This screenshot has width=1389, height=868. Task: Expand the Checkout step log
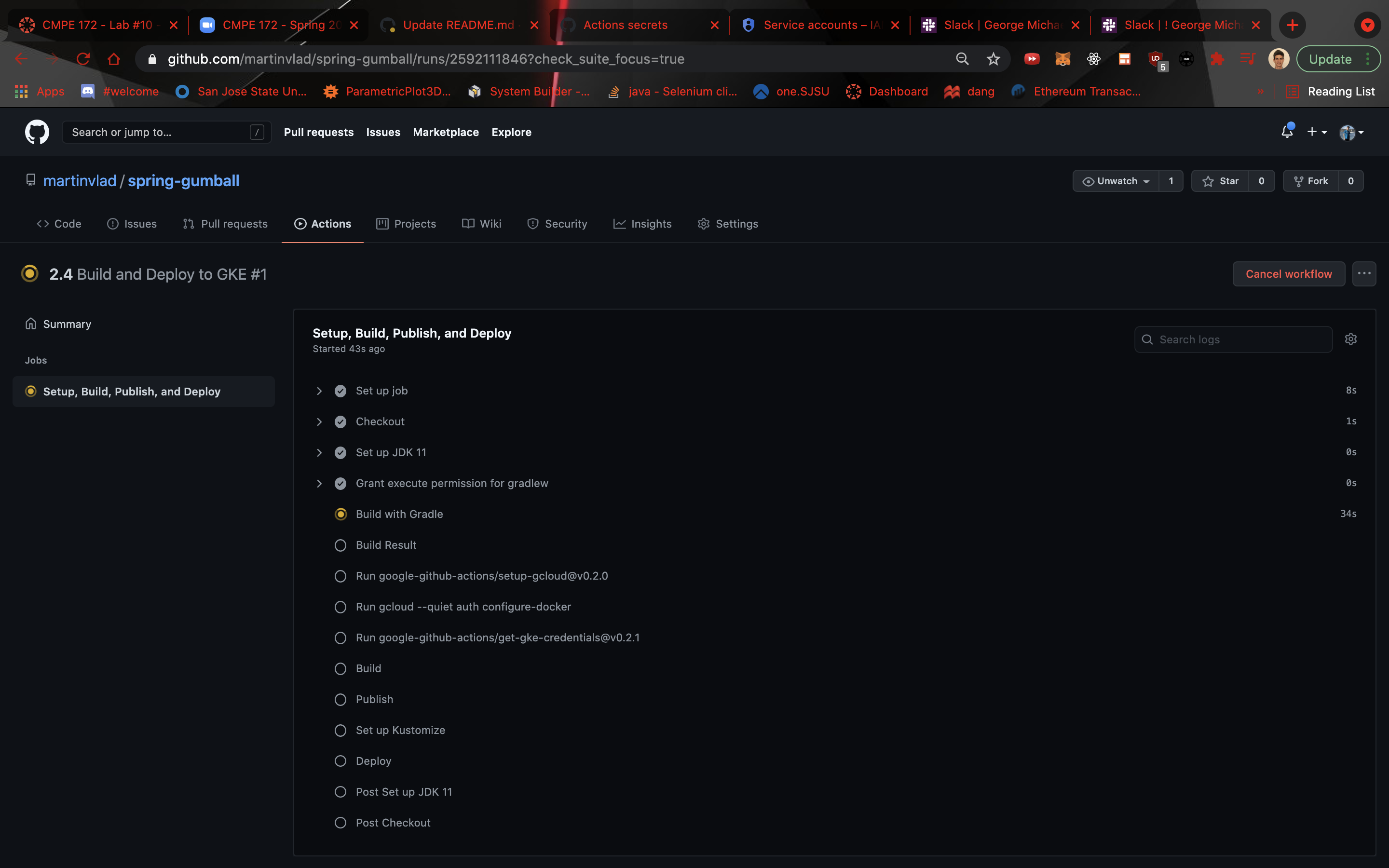(320, 422)
